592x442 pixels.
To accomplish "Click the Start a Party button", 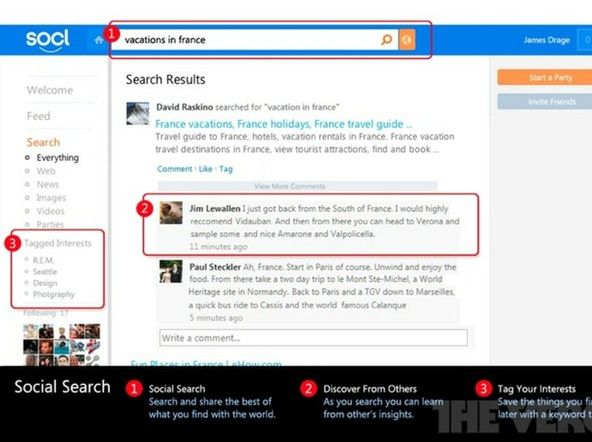I will [x=545, y=77].
